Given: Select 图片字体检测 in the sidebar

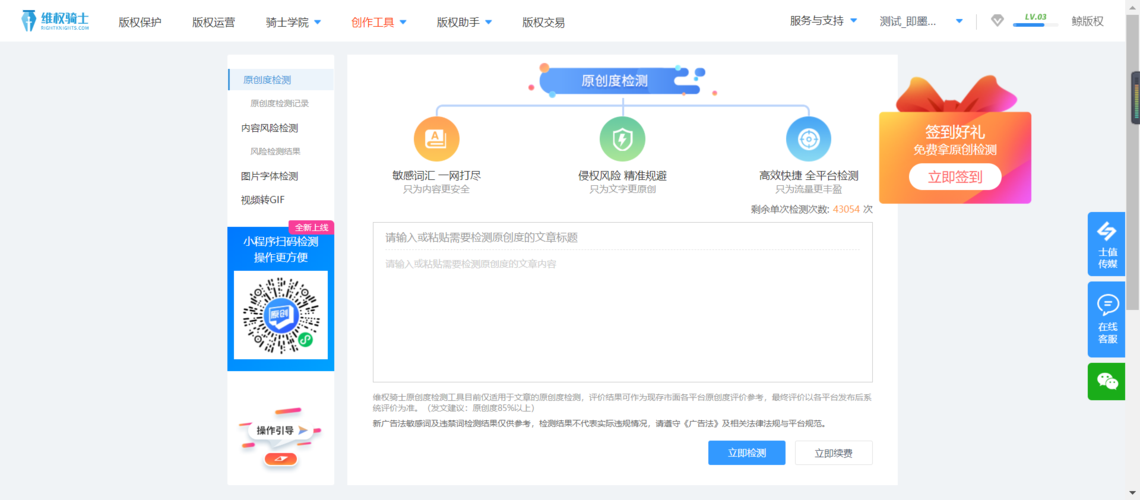Looking at the screenshot, I should pyautogui.click(x=270, y=176).
